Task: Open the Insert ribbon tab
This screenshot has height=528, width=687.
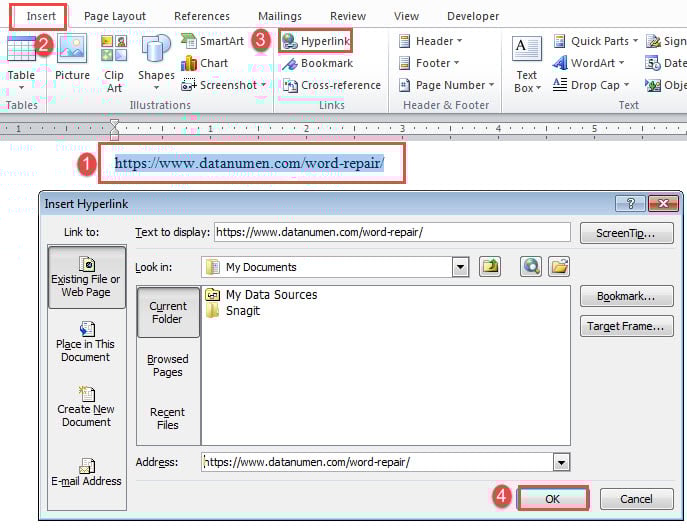Action: (x=40, y=16)
